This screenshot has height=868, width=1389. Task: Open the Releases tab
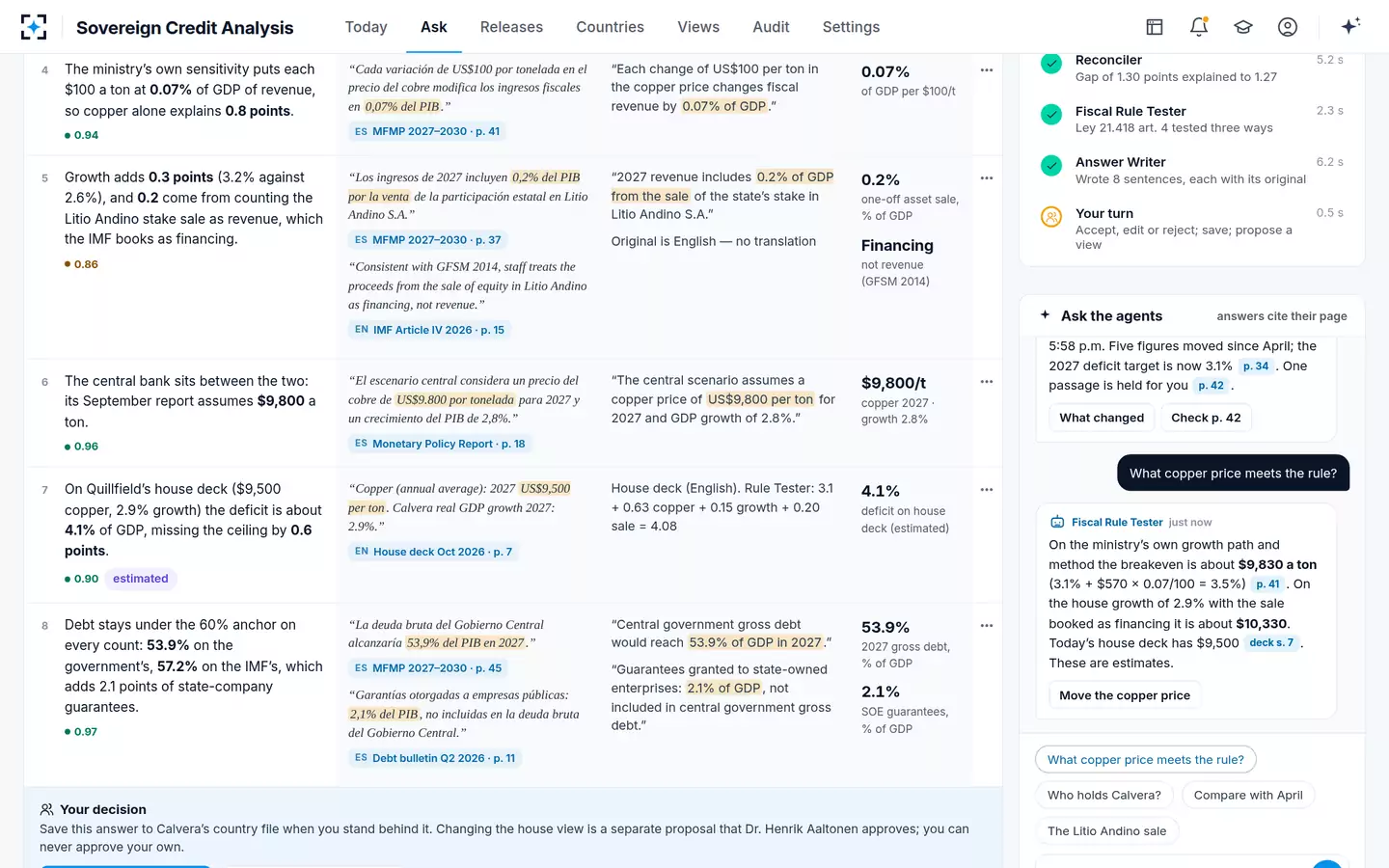511,27
